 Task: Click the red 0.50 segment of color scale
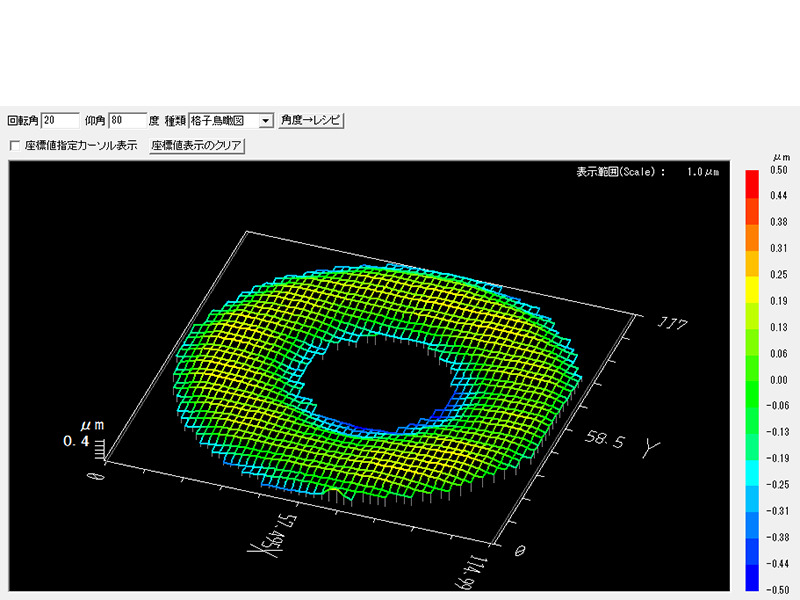coord(752,179)
